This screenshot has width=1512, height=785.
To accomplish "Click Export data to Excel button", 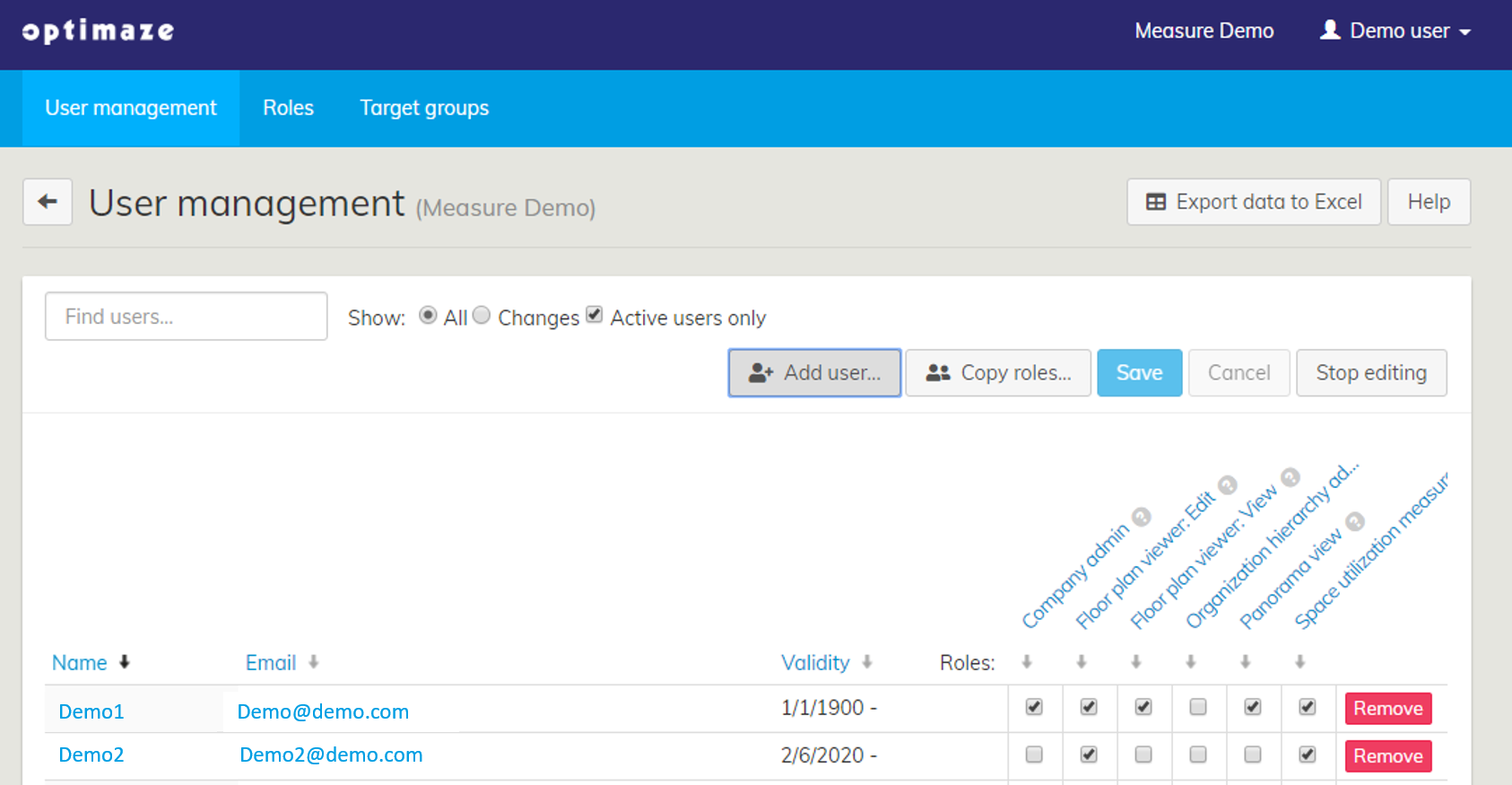I will [1253, 202].
